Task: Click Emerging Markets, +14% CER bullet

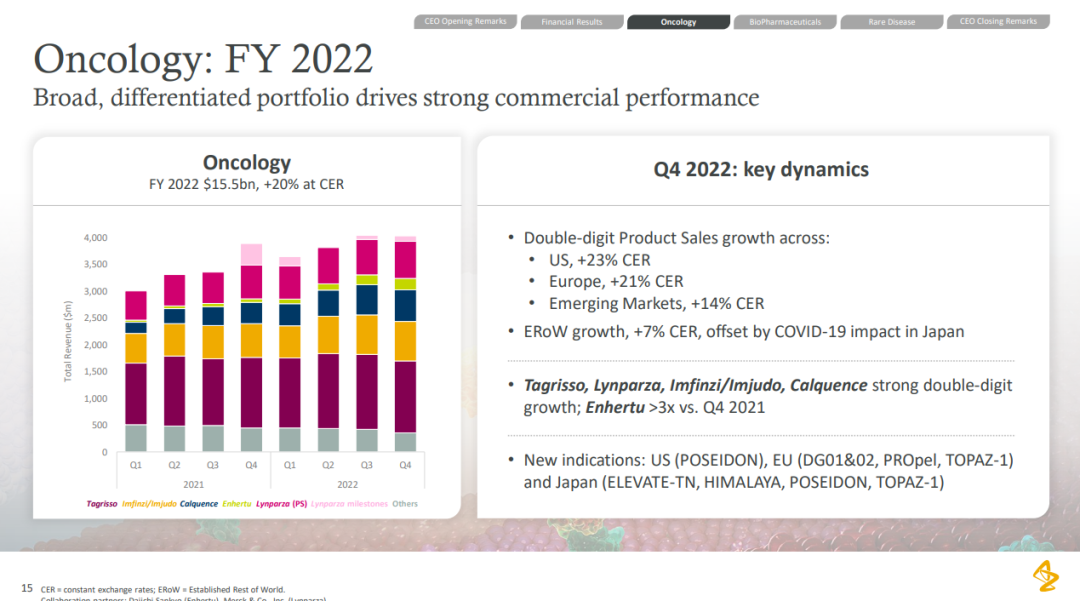Action: point(656,304)
